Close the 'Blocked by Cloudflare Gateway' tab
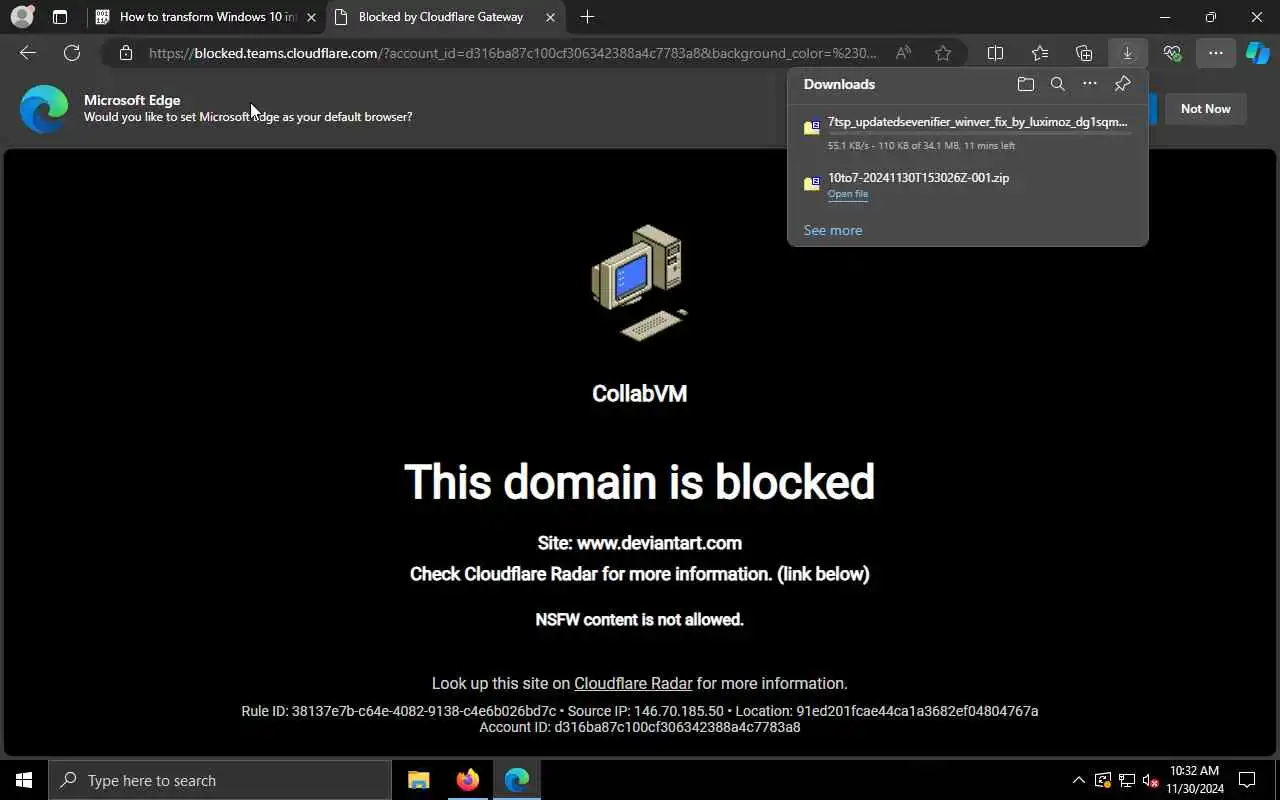 tap(551, 17)
